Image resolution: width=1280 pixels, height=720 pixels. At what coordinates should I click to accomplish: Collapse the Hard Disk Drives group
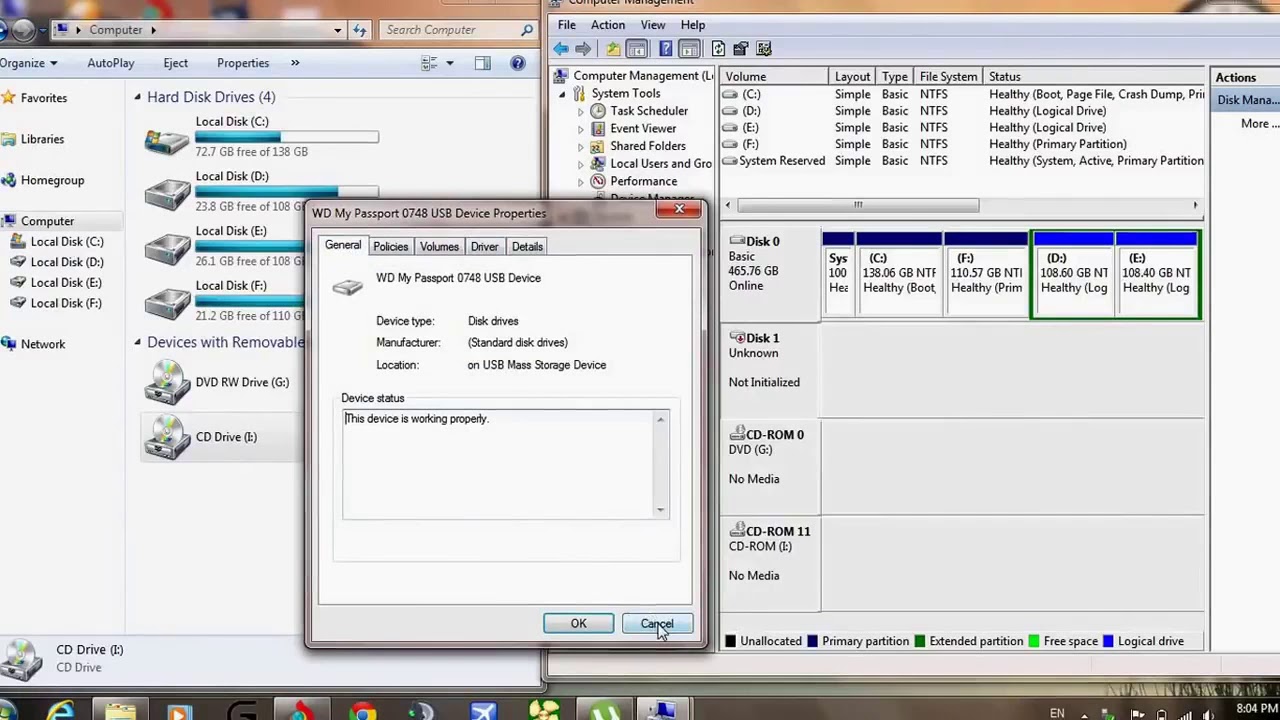[x=138, y=97]
